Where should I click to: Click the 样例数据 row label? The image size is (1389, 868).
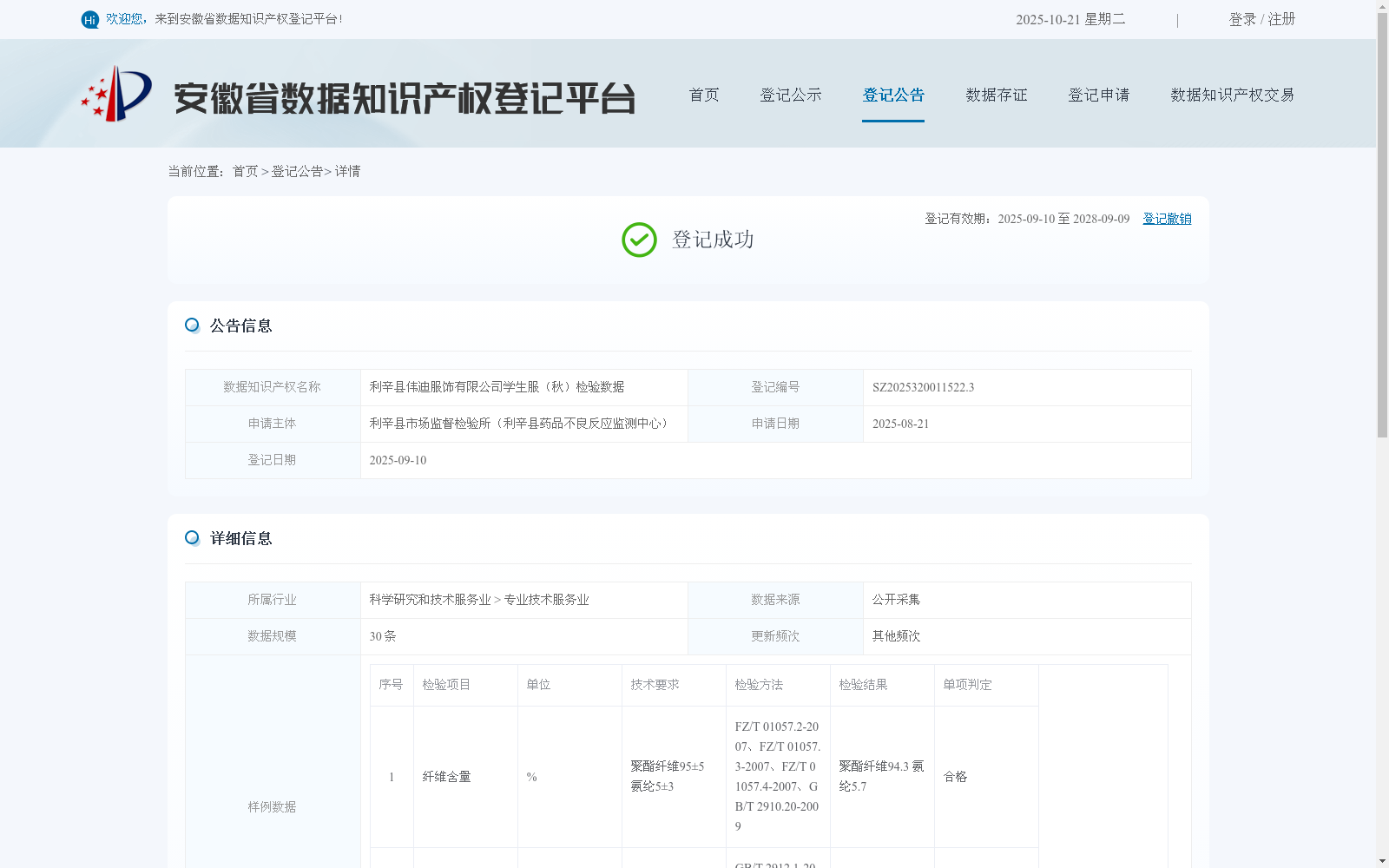click(273, 807)
